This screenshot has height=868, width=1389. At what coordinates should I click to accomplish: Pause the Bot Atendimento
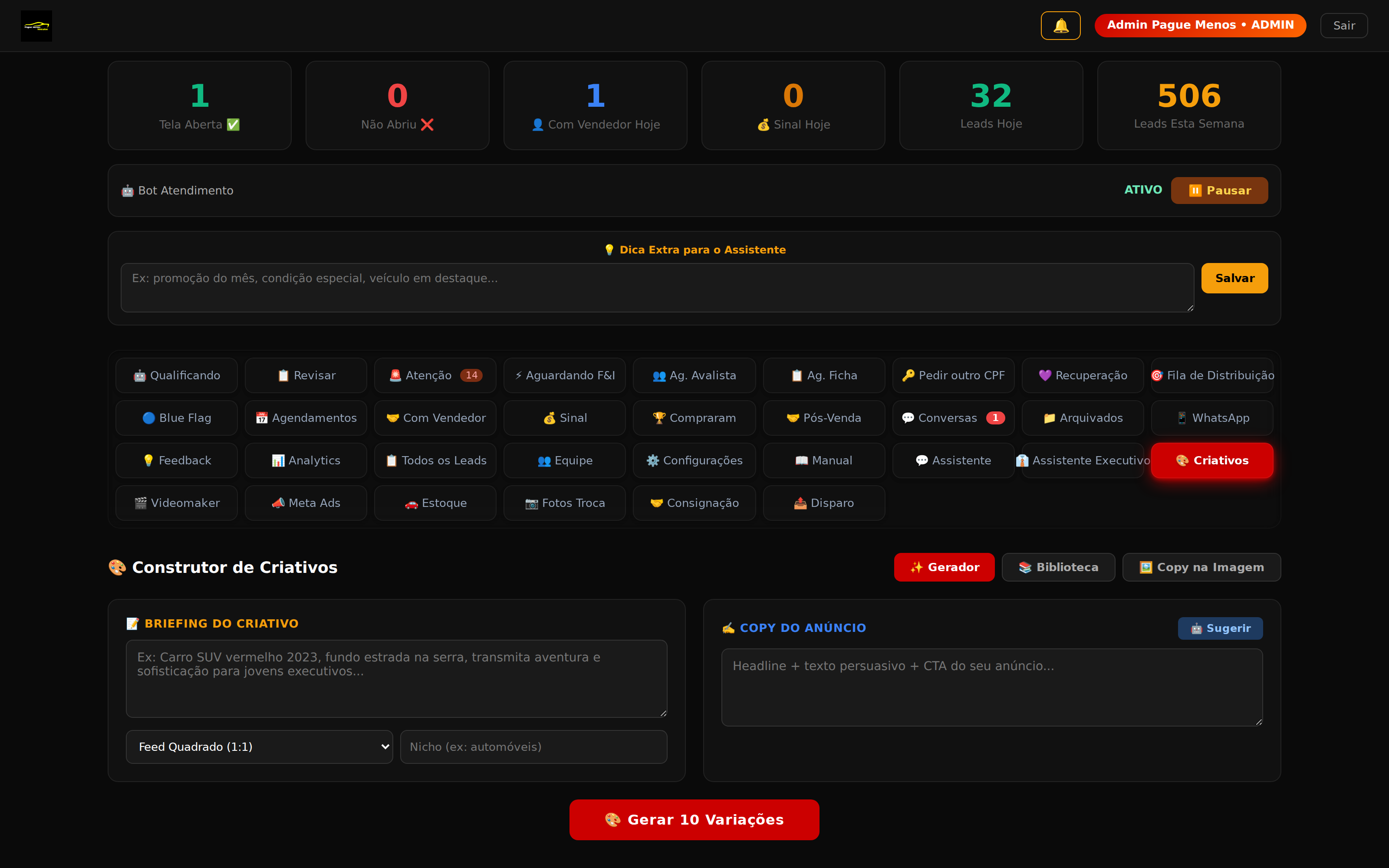pyautogui.click(x=1219, y=191)
